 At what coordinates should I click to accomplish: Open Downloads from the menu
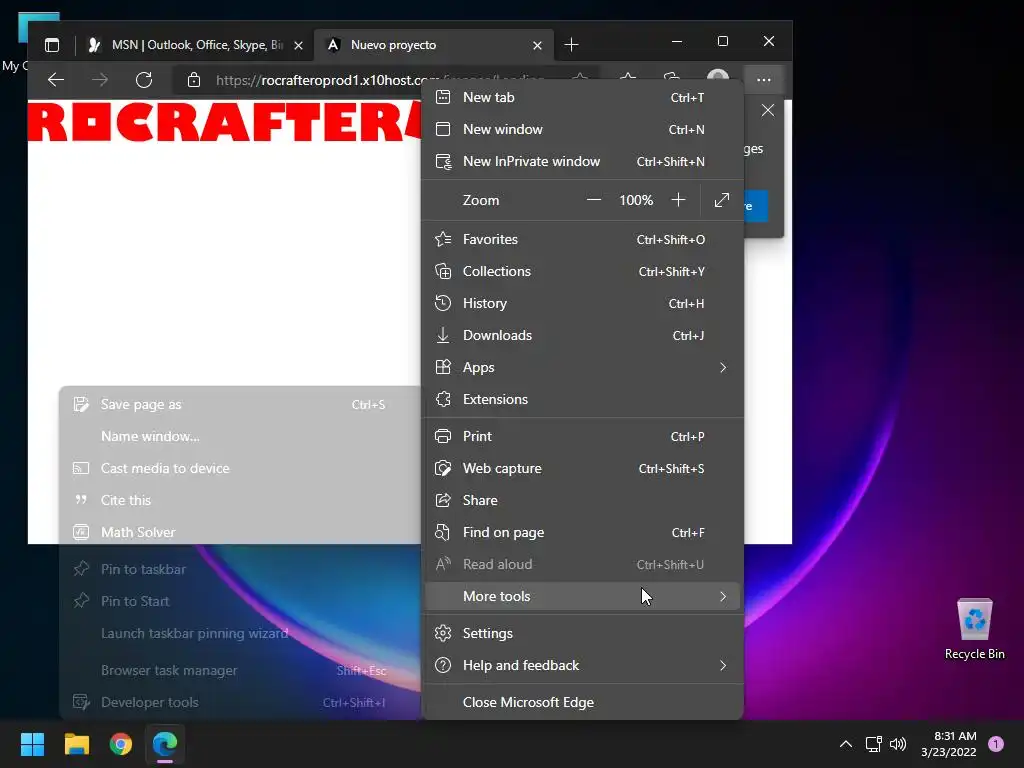(x=583, y=335)
